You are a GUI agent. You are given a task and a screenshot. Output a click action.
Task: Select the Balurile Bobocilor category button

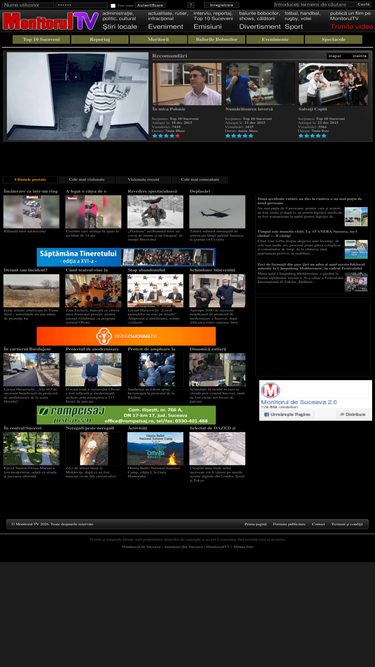(217, 40)
